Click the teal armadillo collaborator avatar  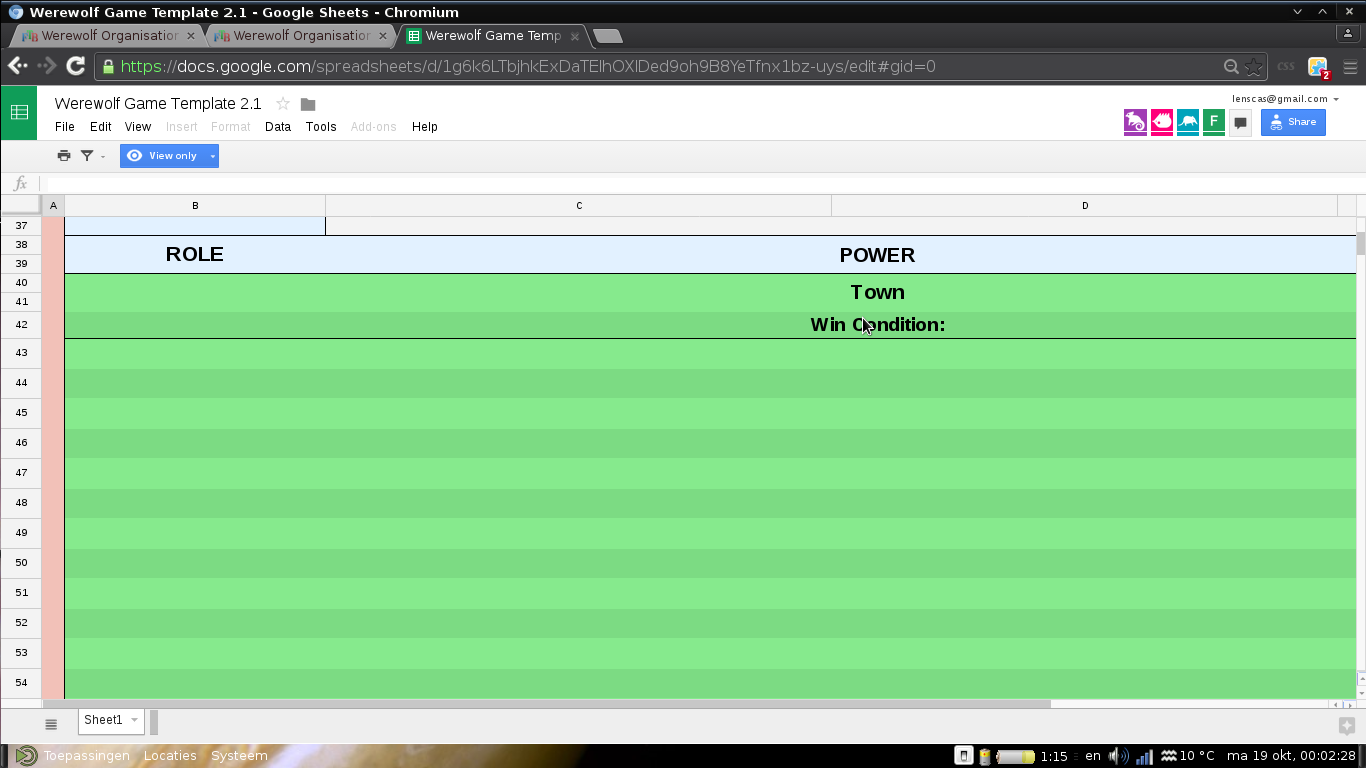(x=1187, y=122)
